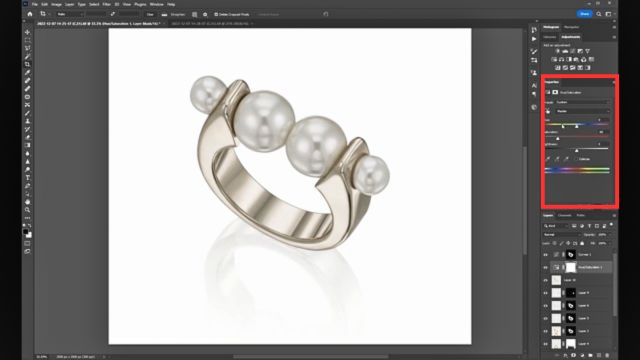The height and width of the screenshot is (360, 640).
Task: Toggle filter for type layers
Action: 589,226
